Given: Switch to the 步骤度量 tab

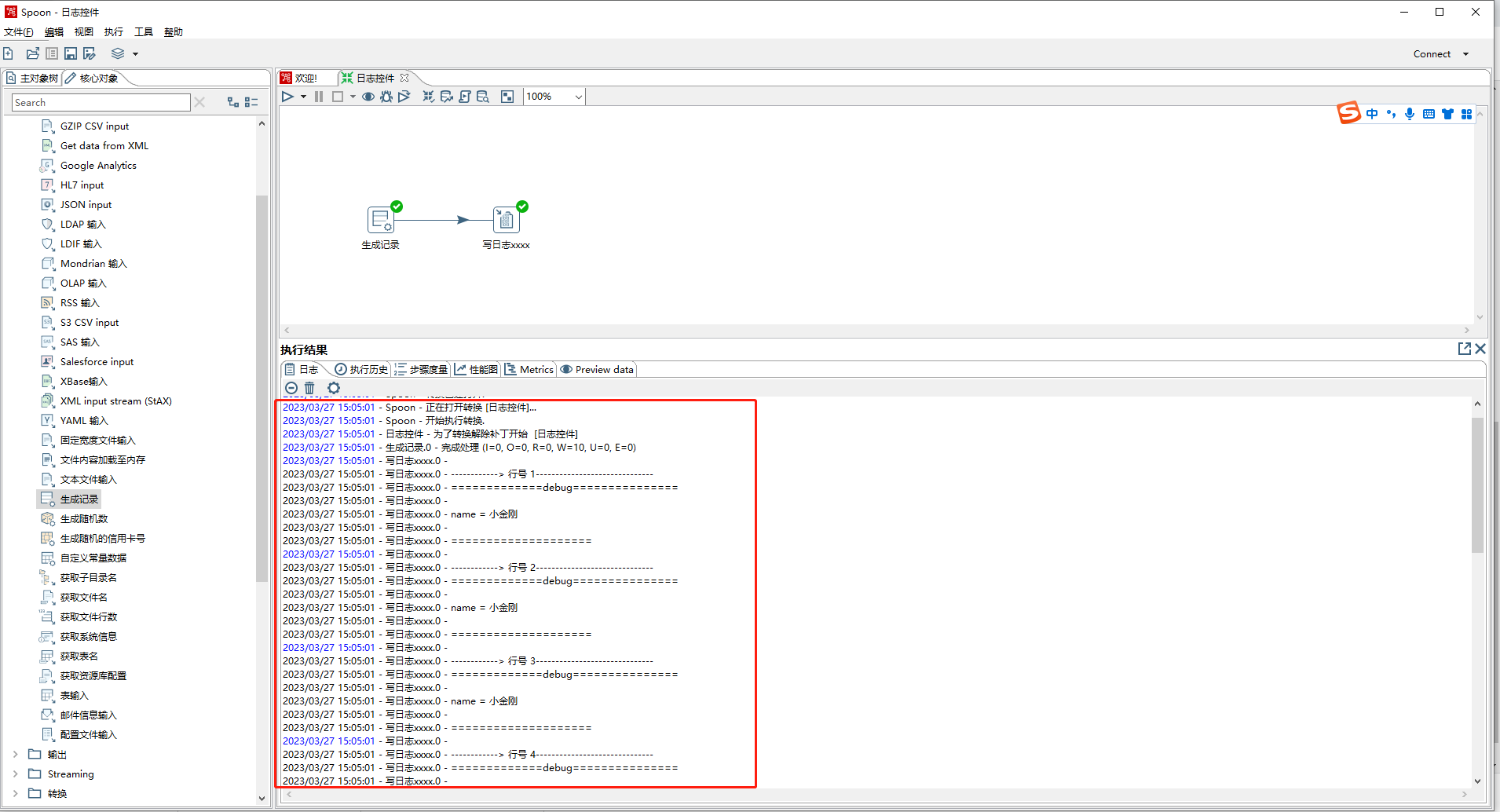Looking at the screenshot, I should [422, 369].
